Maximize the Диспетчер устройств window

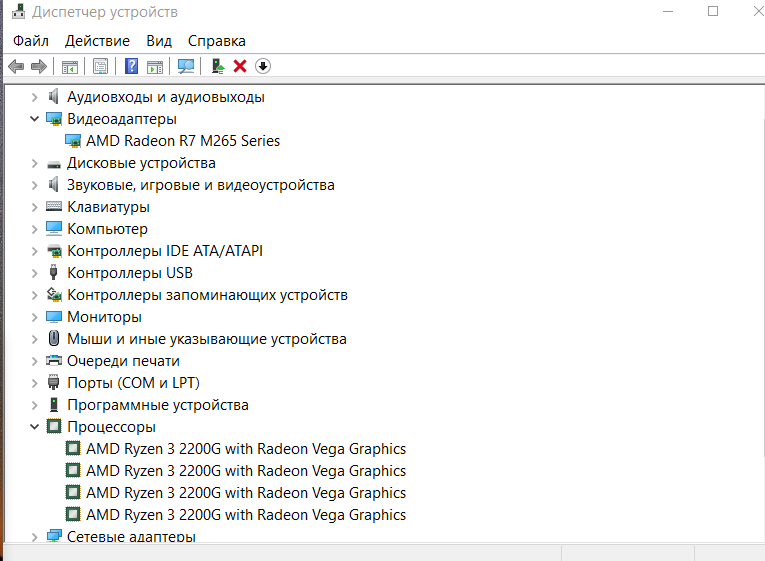pyautogui.click(x=713, y=11)
